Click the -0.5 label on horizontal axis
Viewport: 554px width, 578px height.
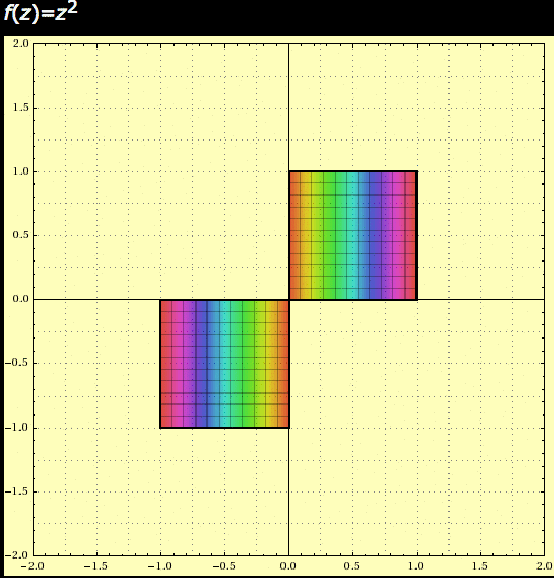click(x=223, y=566)
